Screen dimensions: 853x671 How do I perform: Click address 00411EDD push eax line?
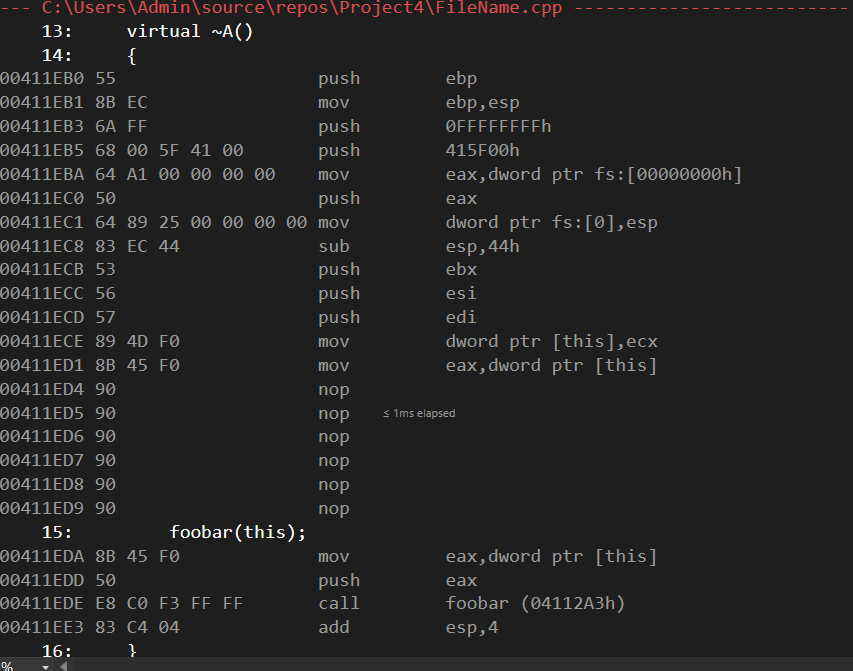pos(238,581)
